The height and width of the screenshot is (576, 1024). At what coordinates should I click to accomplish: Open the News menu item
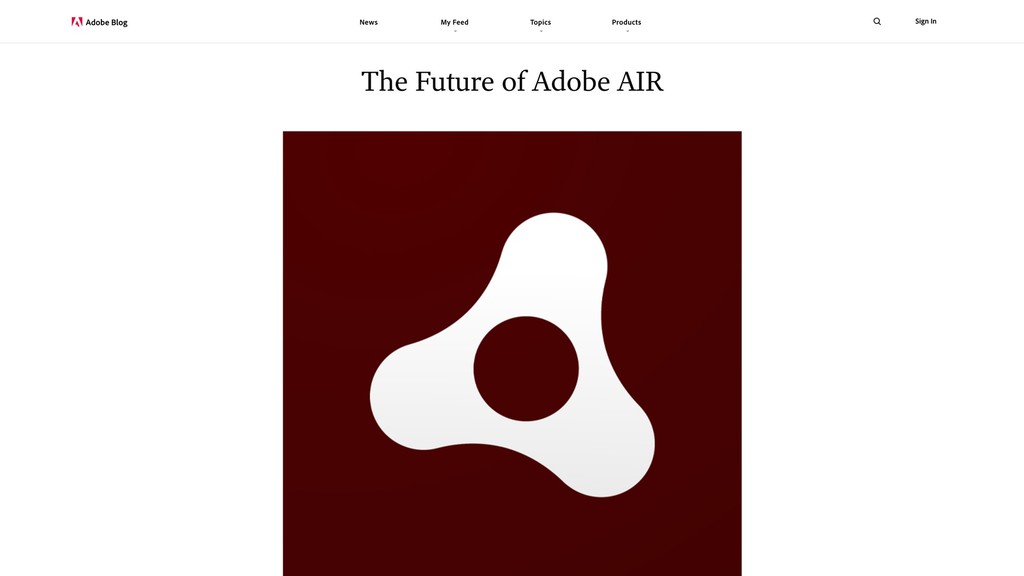coord(368,22)
